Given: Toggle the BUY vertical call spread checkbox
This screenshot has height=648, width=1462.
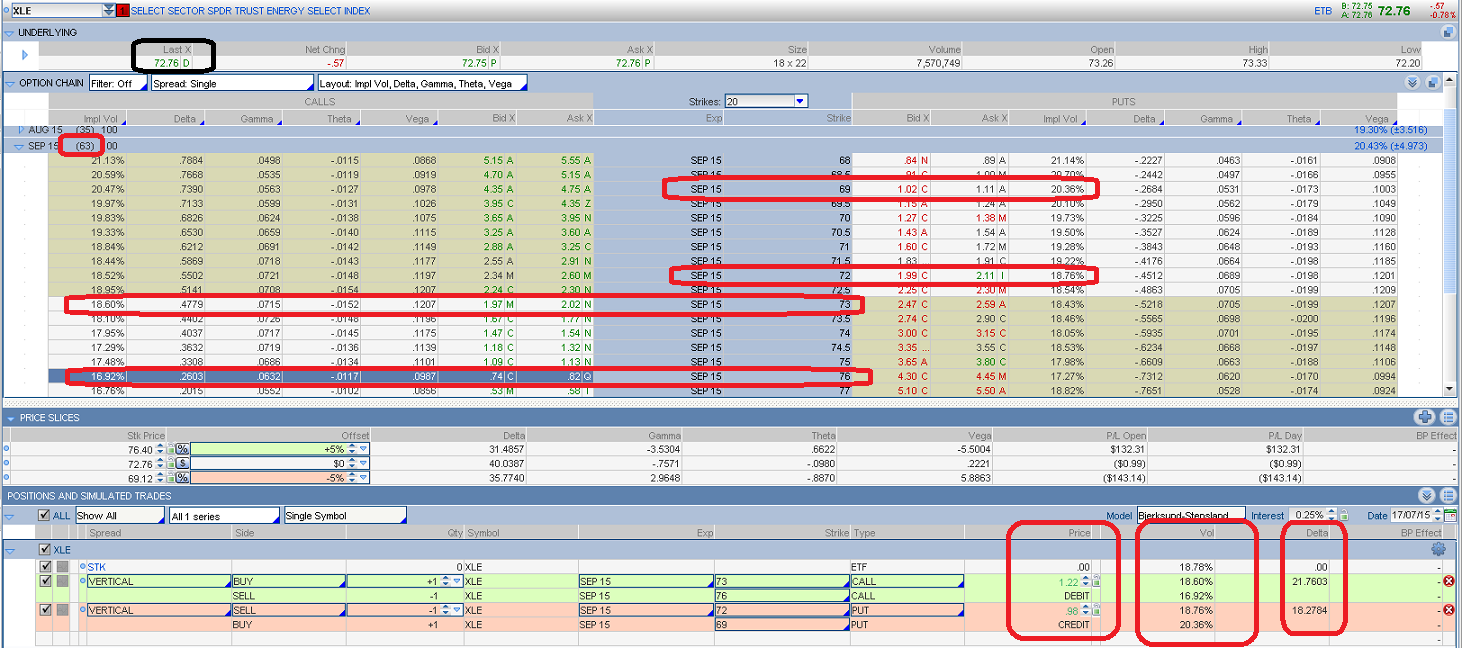Looking at the screenshot, I should [x=44, y=581].
